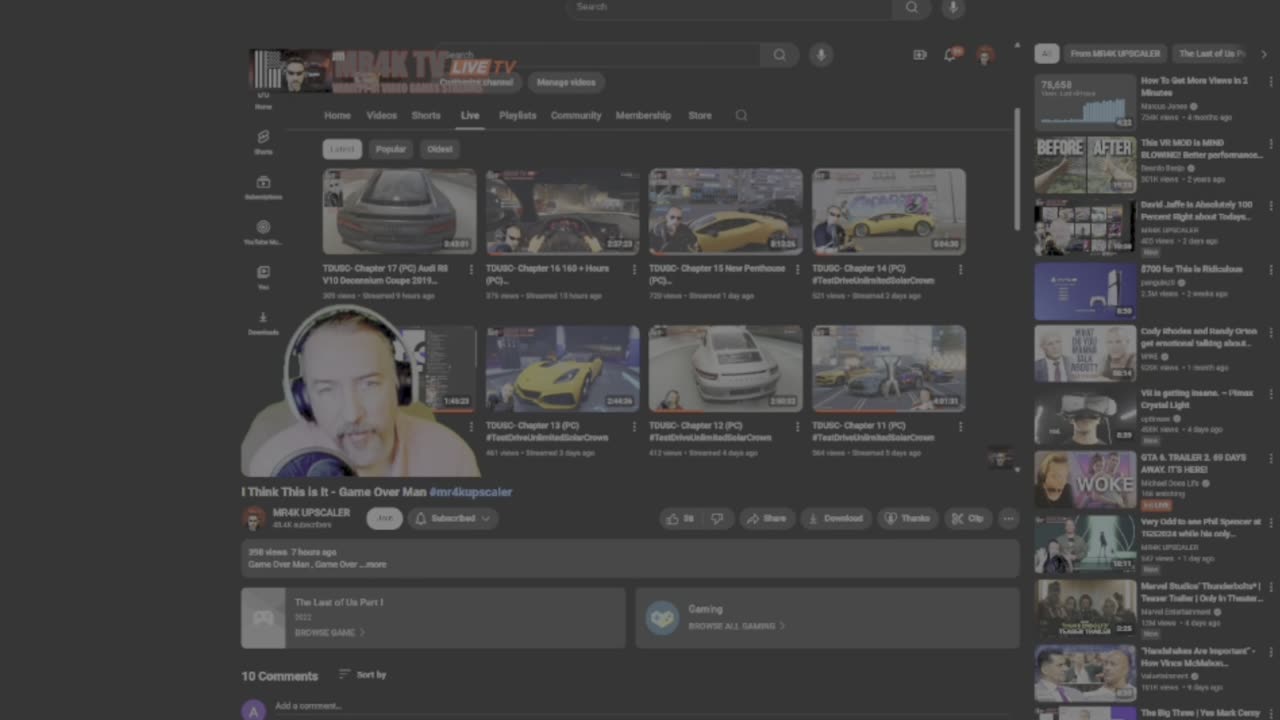The height and width of the screenshot is (720, 1280).
Task: Open the channel Membership tab
Action: click(x=643, y=115)
